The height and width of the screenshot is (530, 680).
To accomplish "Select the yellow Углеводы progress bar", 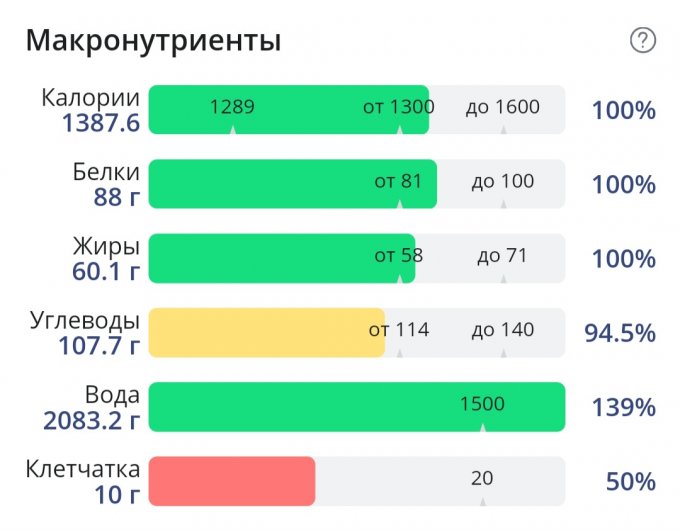I will [x=266, y=333].
